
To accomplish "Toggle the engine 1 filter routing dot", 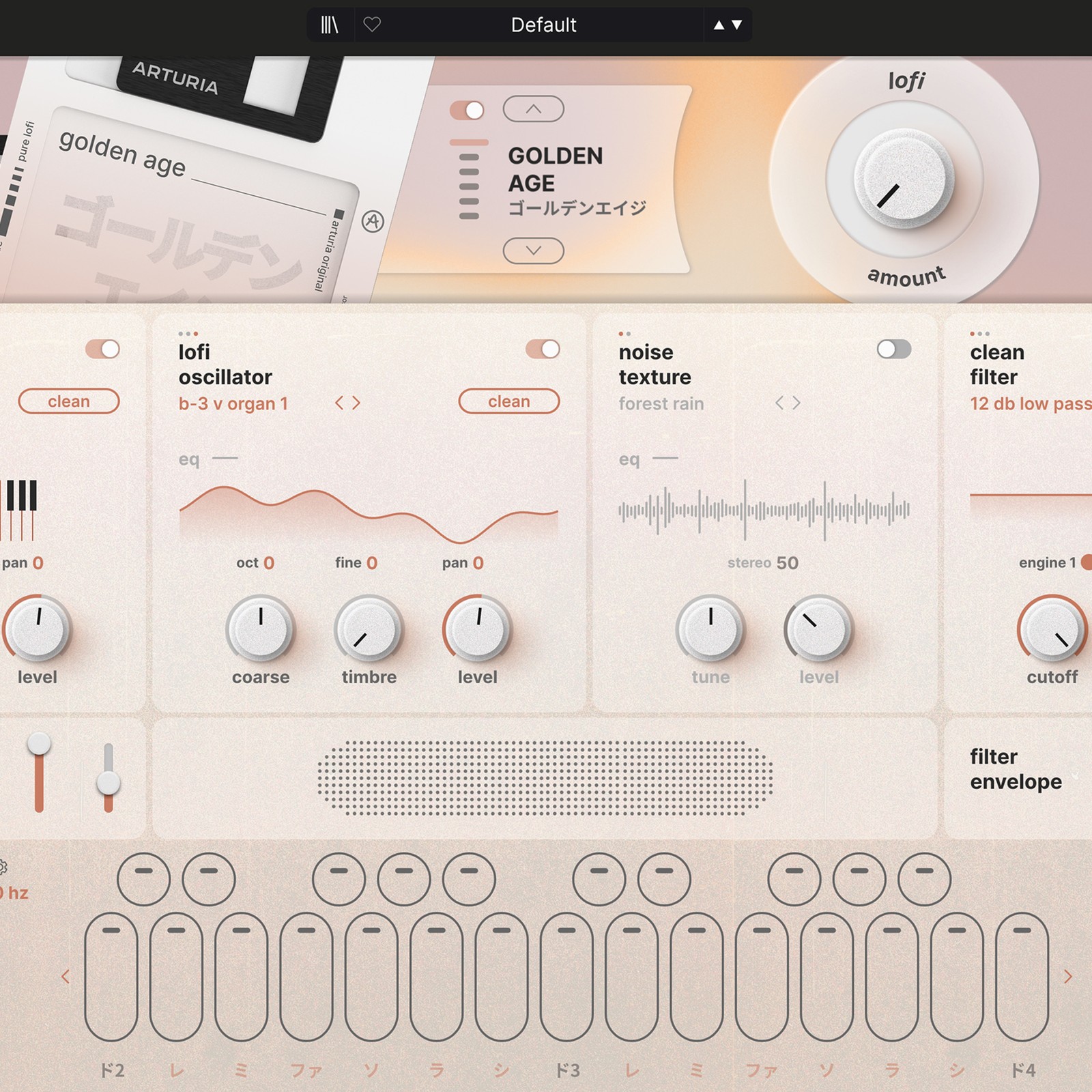I will coord(1087,562).
